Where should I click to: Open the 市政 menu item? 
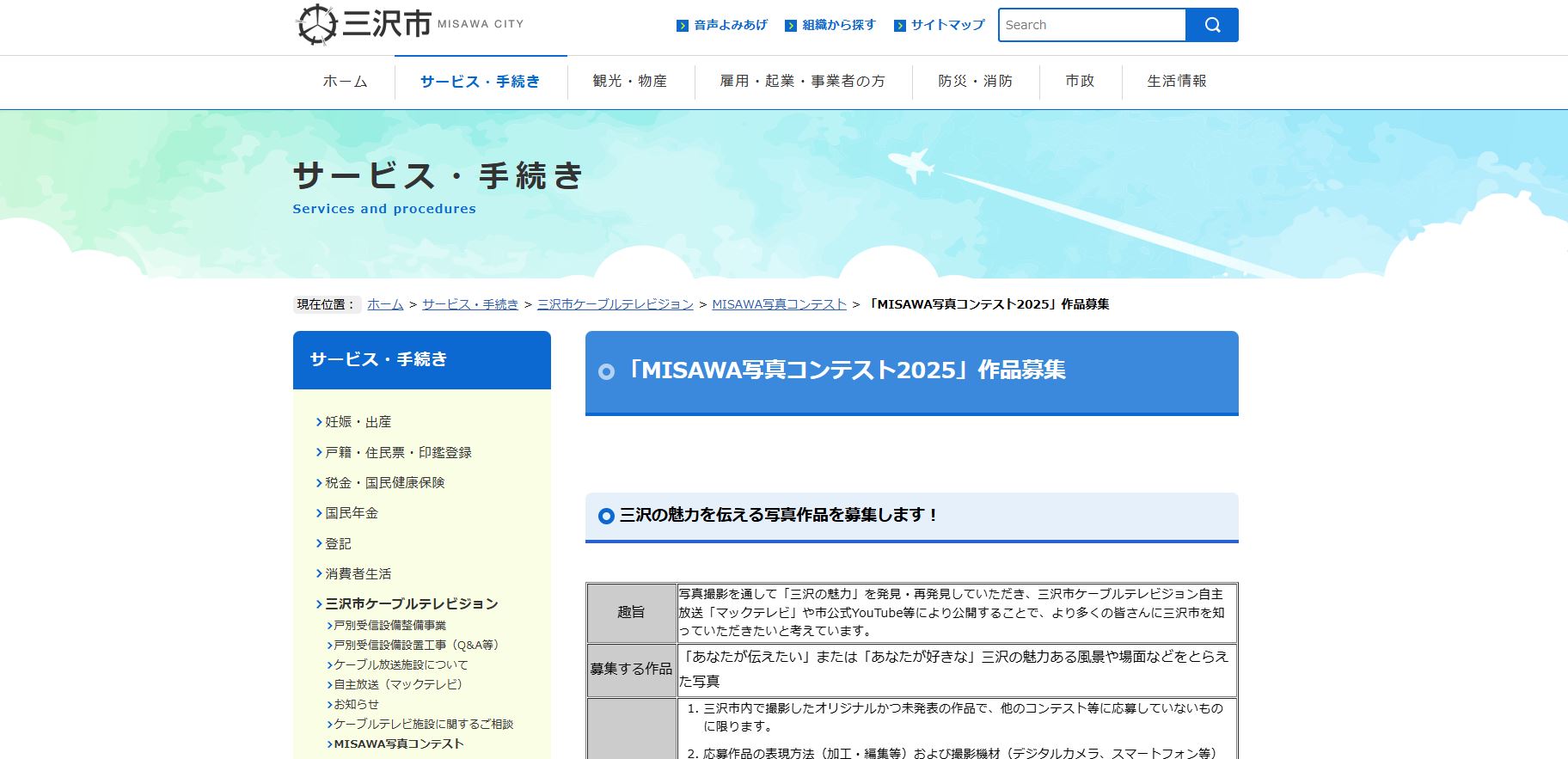[1080, 81]
